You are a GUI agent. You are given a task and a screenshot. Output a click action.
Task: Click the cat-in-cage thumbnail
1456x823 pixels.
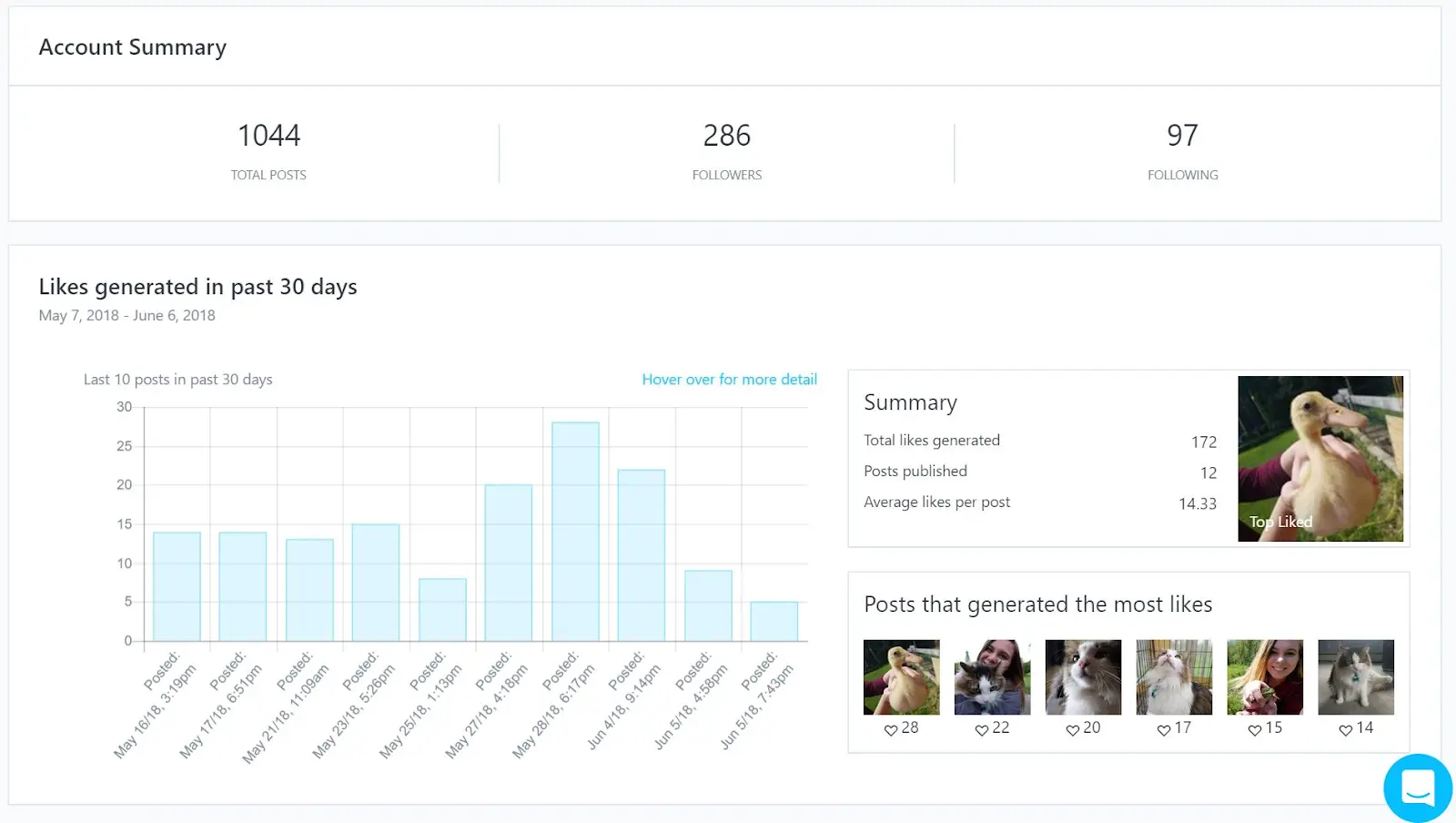pos(1174,676)
